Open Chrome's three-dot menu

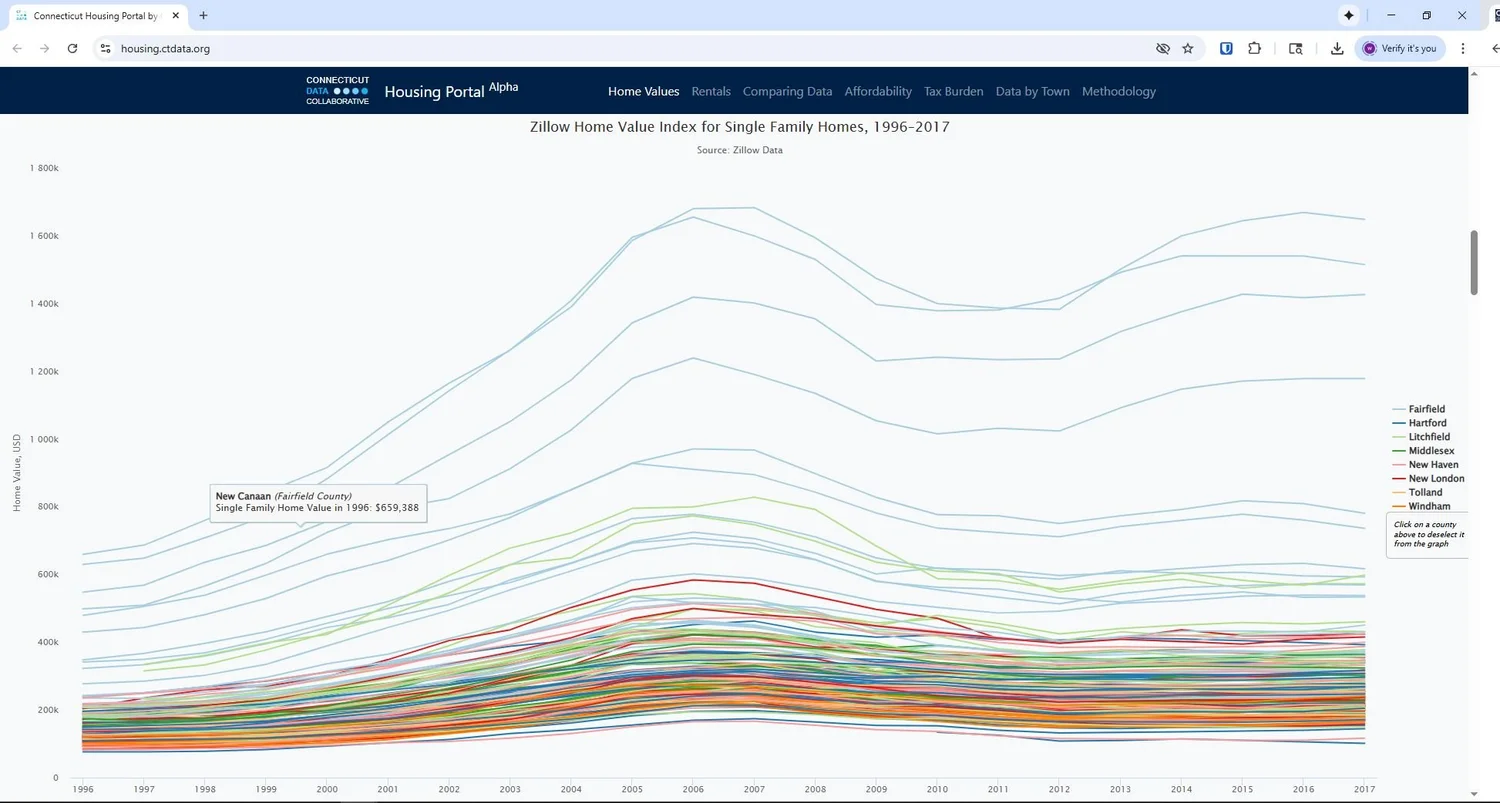point(1462,48)
